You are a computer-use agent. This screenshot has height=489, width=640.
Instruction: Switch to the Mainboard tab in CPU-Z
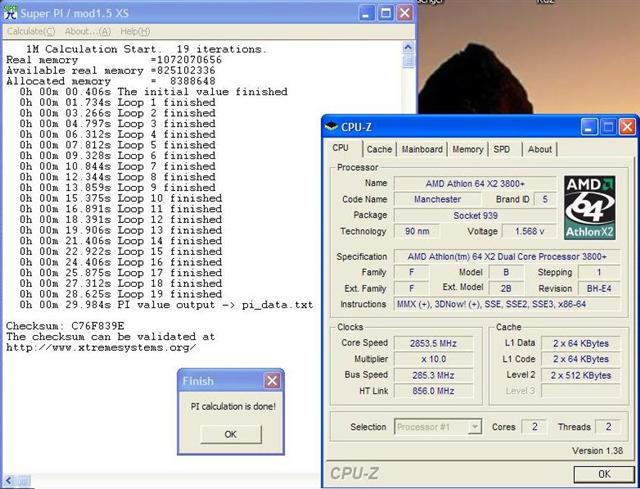coord(422,149)
